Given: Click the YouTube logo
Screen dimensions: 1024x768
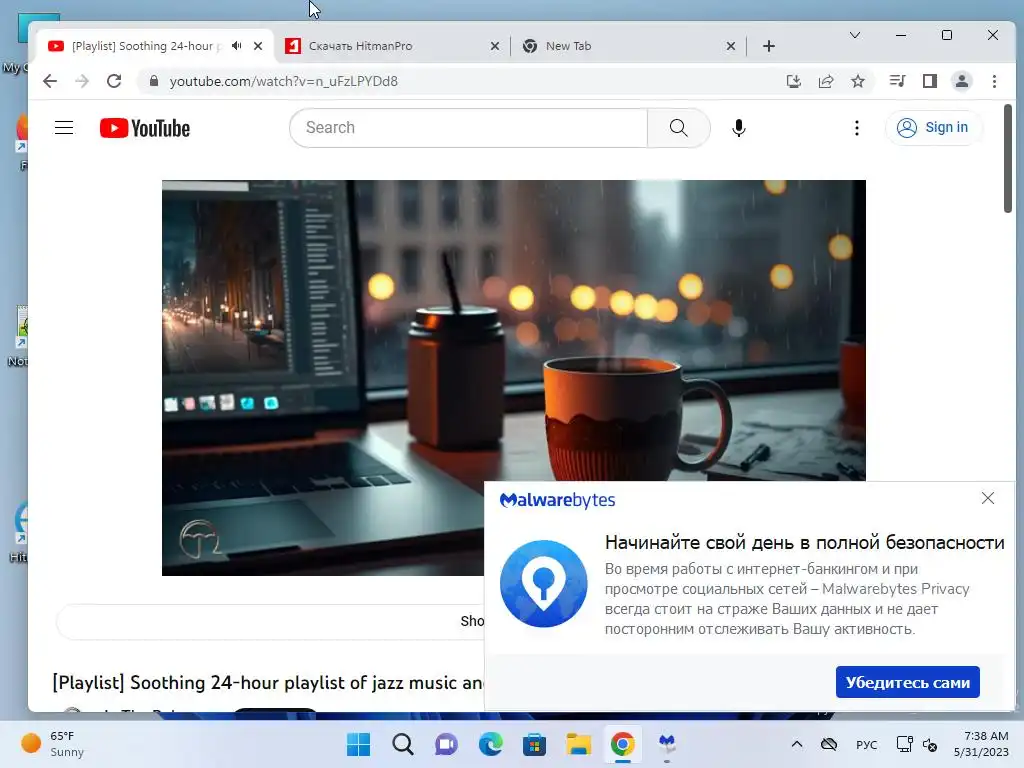Looking at the screenshot, I should coord(145,128).
